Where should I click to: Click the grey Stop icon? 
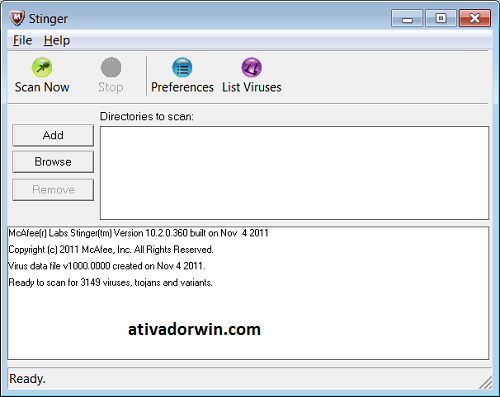pos(111,67)
